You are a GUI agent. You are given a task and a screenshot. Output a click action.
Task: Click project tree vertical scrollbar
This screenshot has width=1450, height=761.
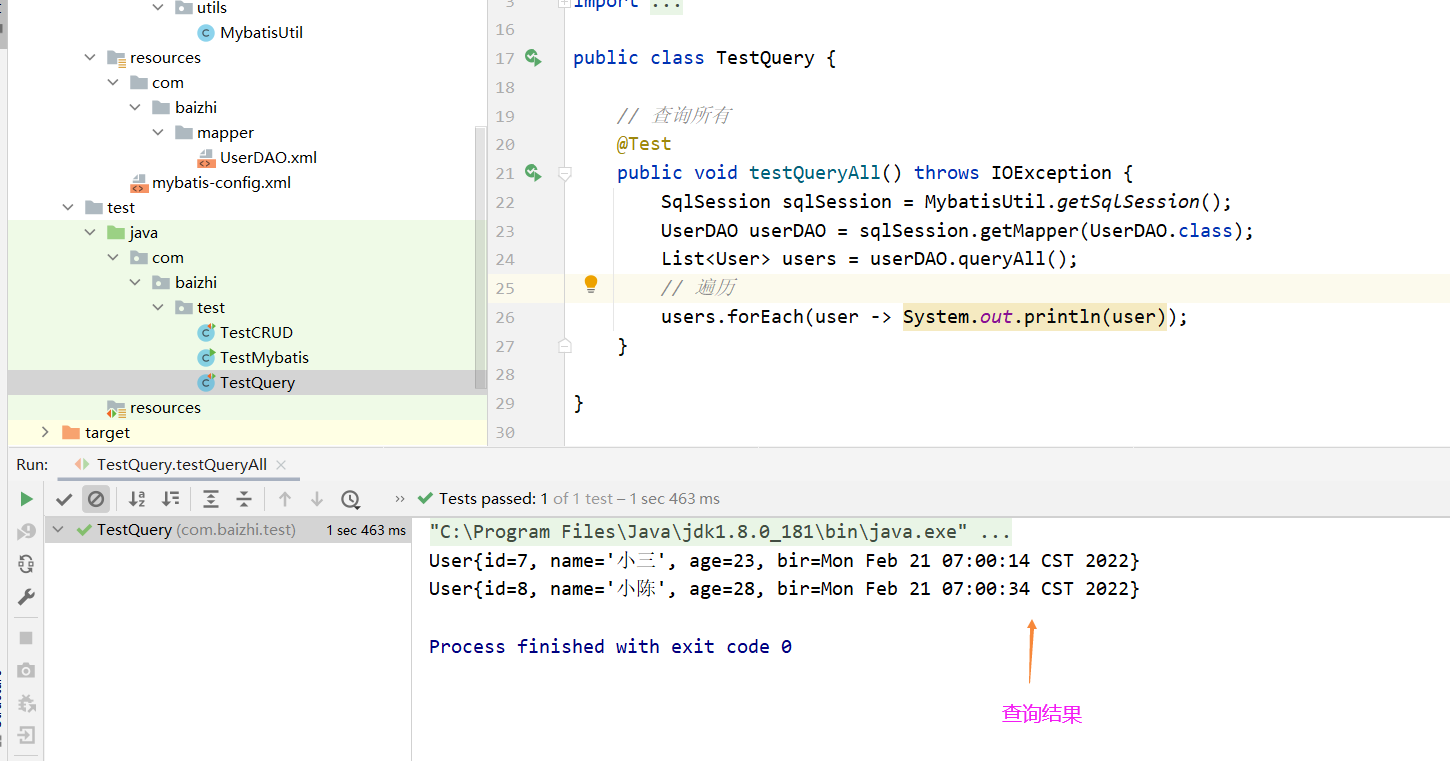pos(481,257)
